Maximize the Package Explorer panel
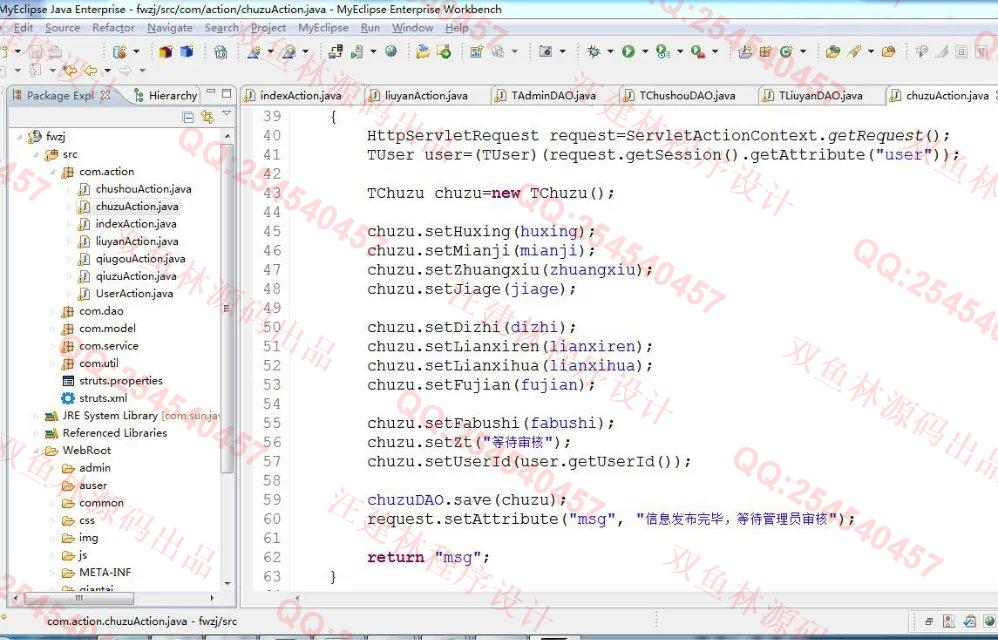 pos(226,93)
